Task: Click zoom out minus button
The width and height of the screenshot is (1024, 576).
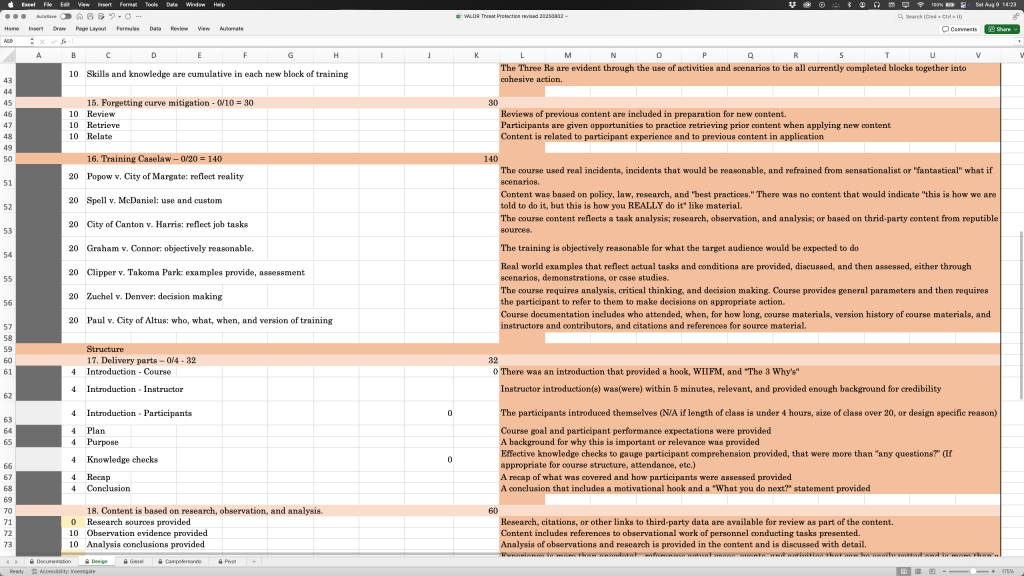Action: point(944,571)
